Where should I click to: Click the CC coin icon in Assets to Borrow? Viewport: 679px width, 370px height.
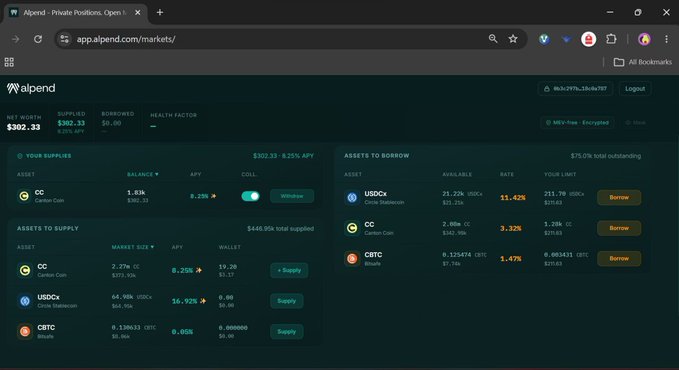352,228
